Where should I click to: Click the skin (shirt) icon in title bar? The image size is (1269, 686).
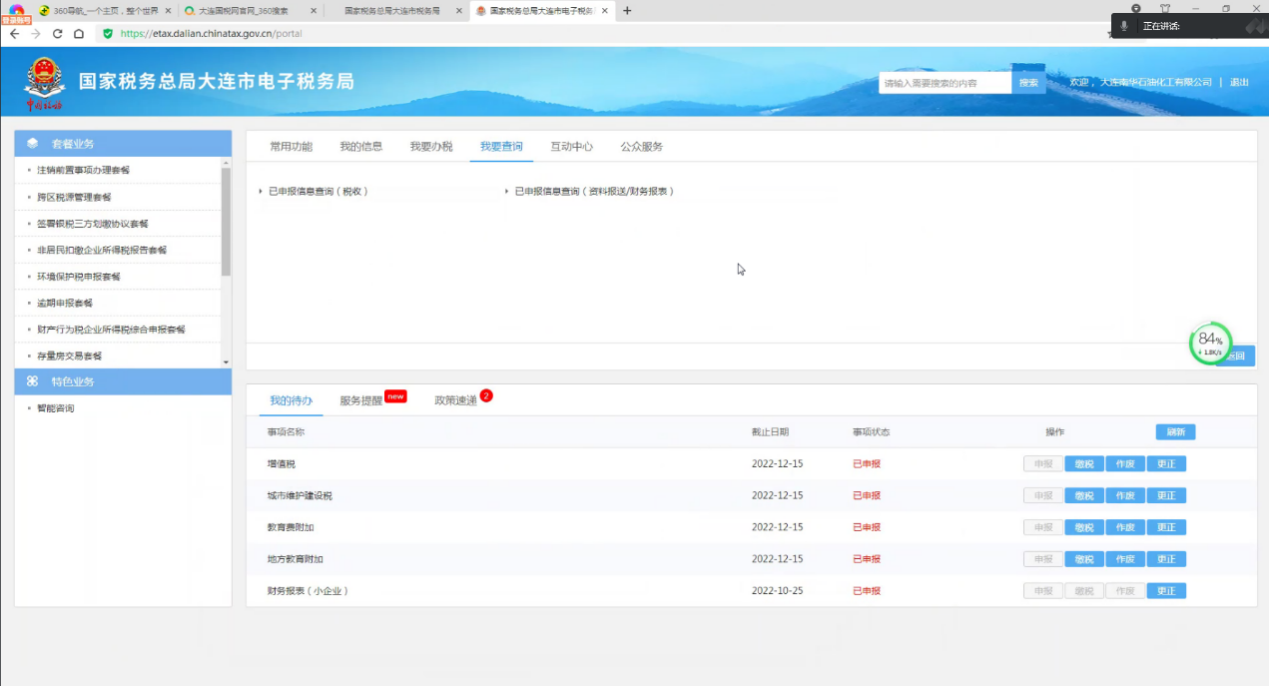(1165, 9)
